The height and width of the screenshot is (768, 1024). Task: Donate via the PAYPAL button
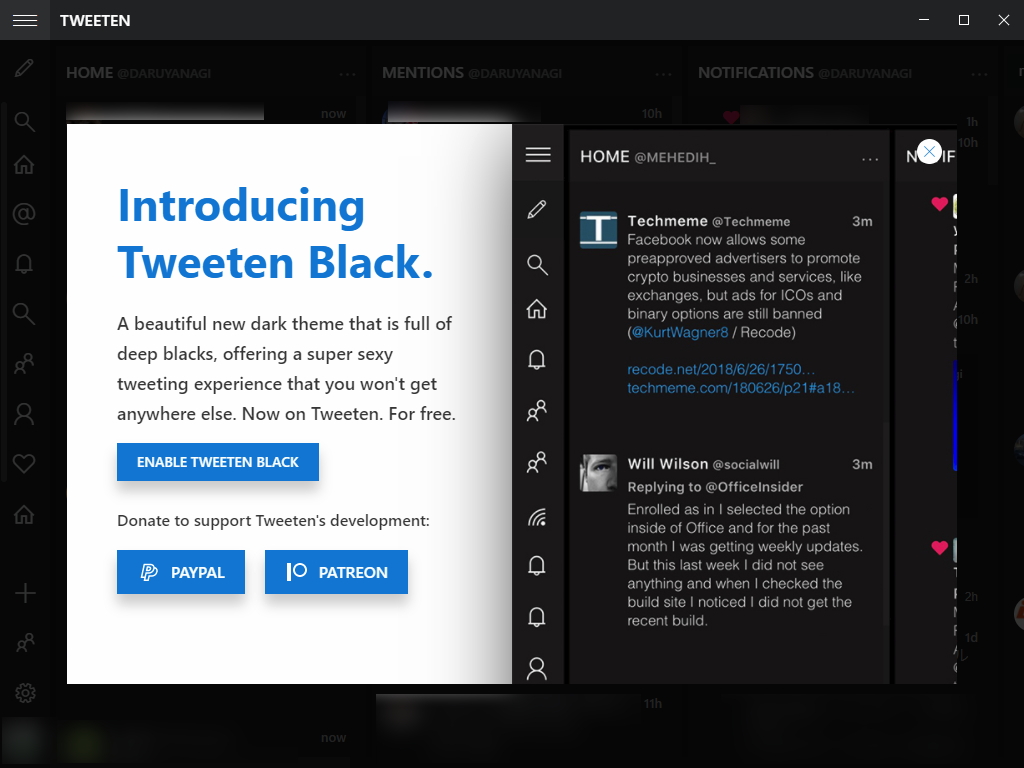pos(181,572)
